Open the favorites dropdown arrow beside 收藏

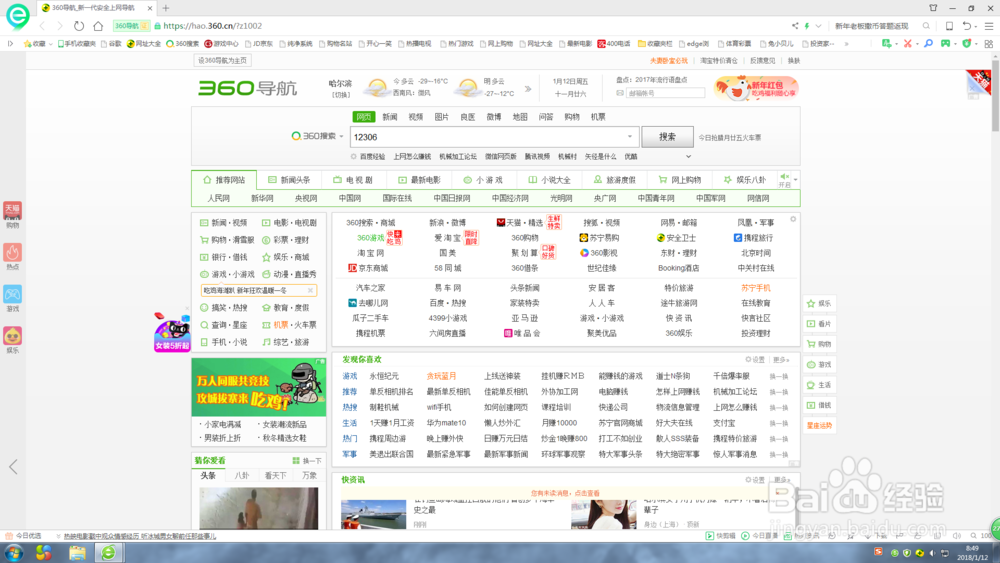[50, 45]
